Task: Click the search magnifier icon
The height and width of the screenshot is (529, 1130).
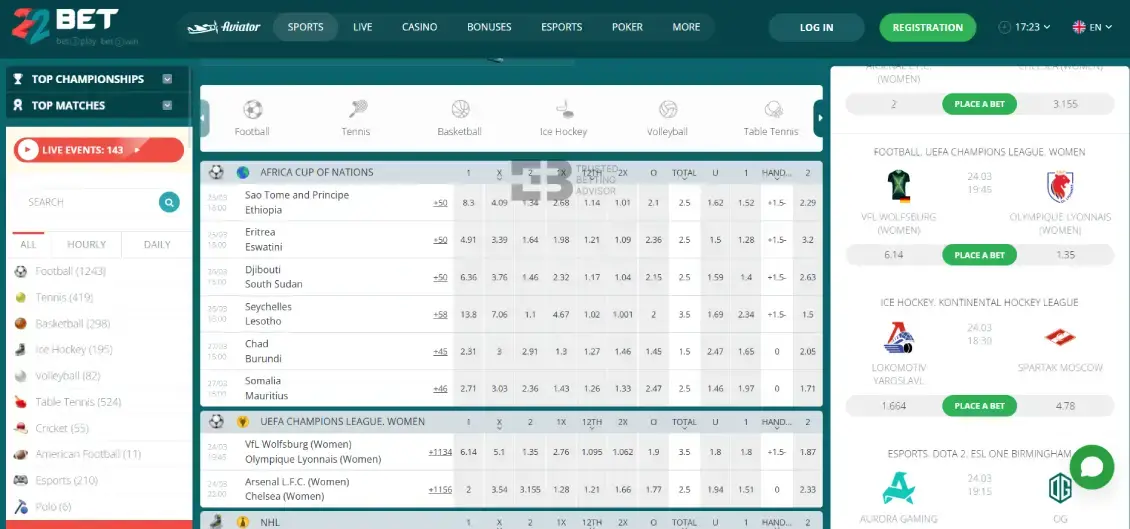Action: point(169,202)
